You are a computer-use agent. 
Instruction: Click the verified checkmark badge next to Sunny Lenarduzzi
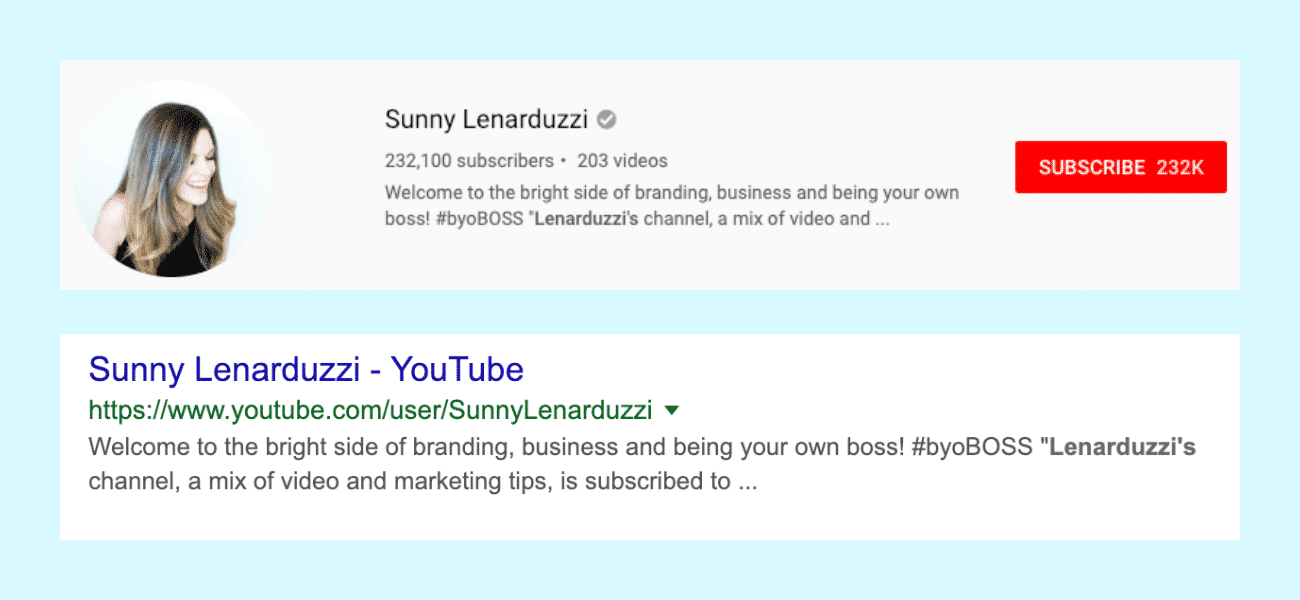606,118
